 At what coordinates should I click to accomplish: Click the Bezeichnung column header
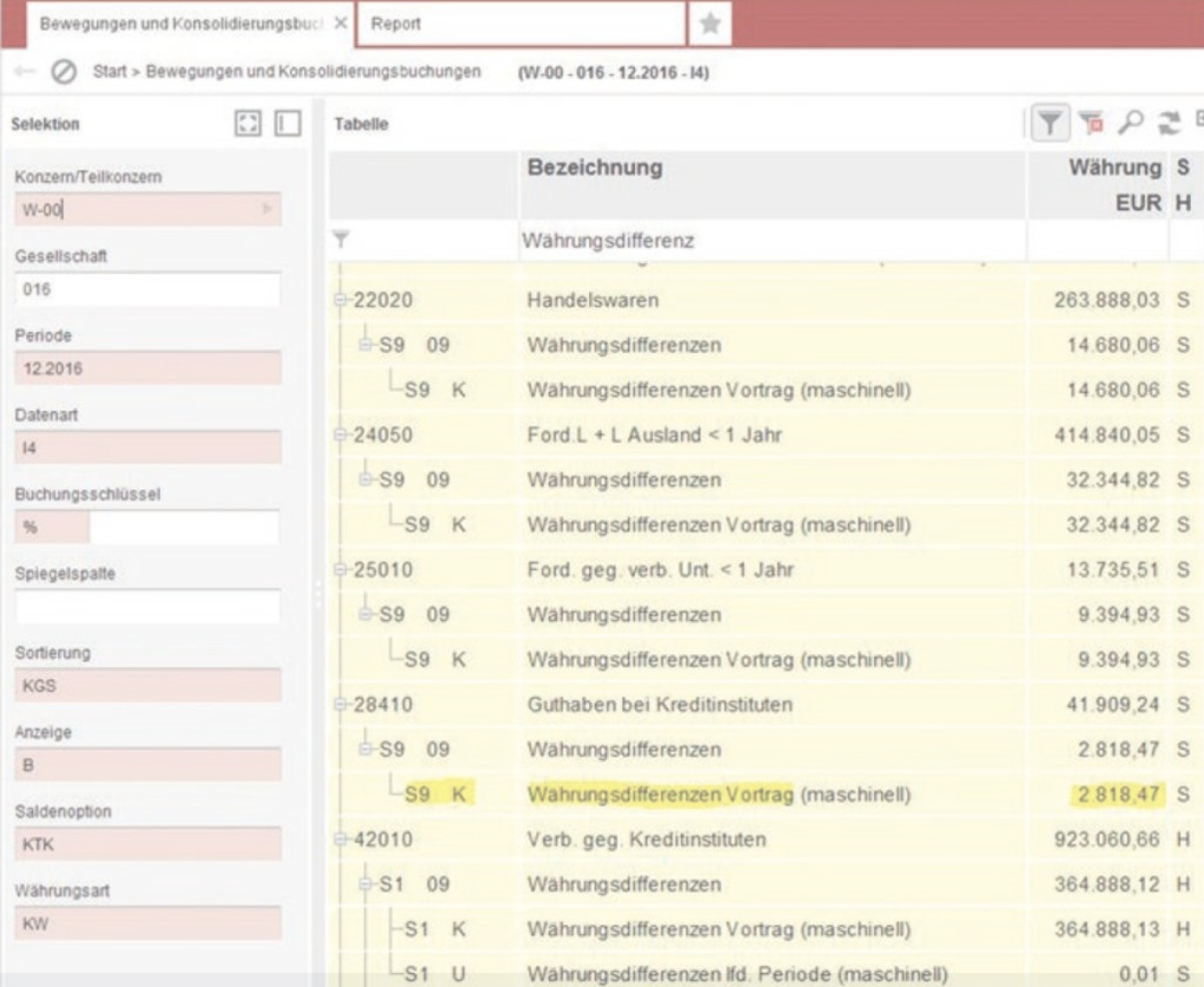pos(772,185)
